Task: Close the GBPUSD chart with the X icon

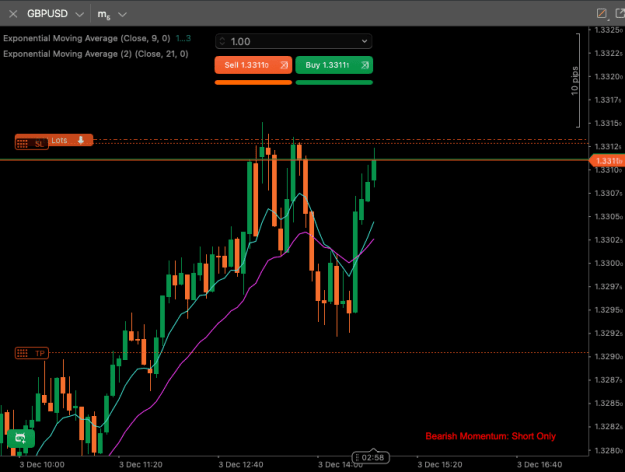Action: click(x=13, y=14)
